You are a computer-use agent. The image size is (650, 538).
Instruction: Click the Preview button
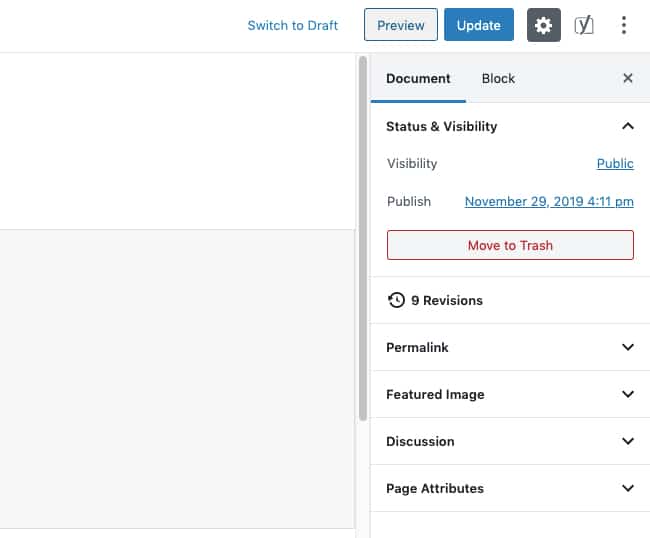pos(401,25)
